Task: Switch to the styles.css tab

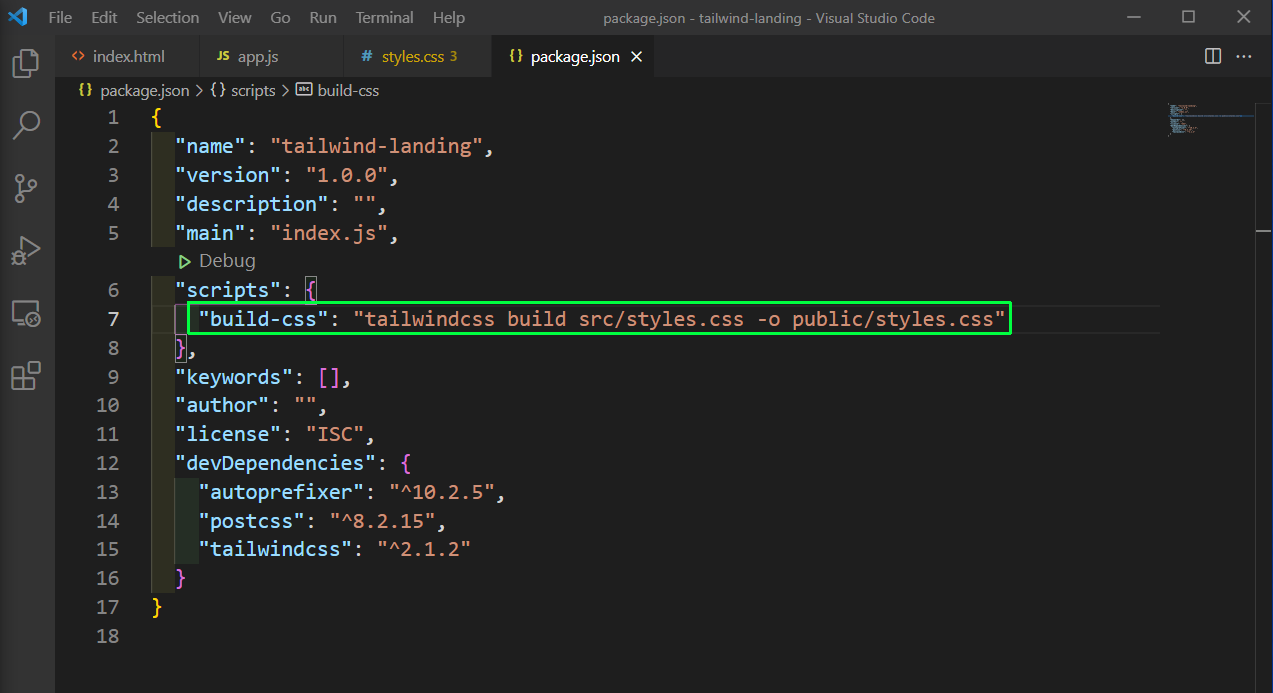Action: pos(418,57)
